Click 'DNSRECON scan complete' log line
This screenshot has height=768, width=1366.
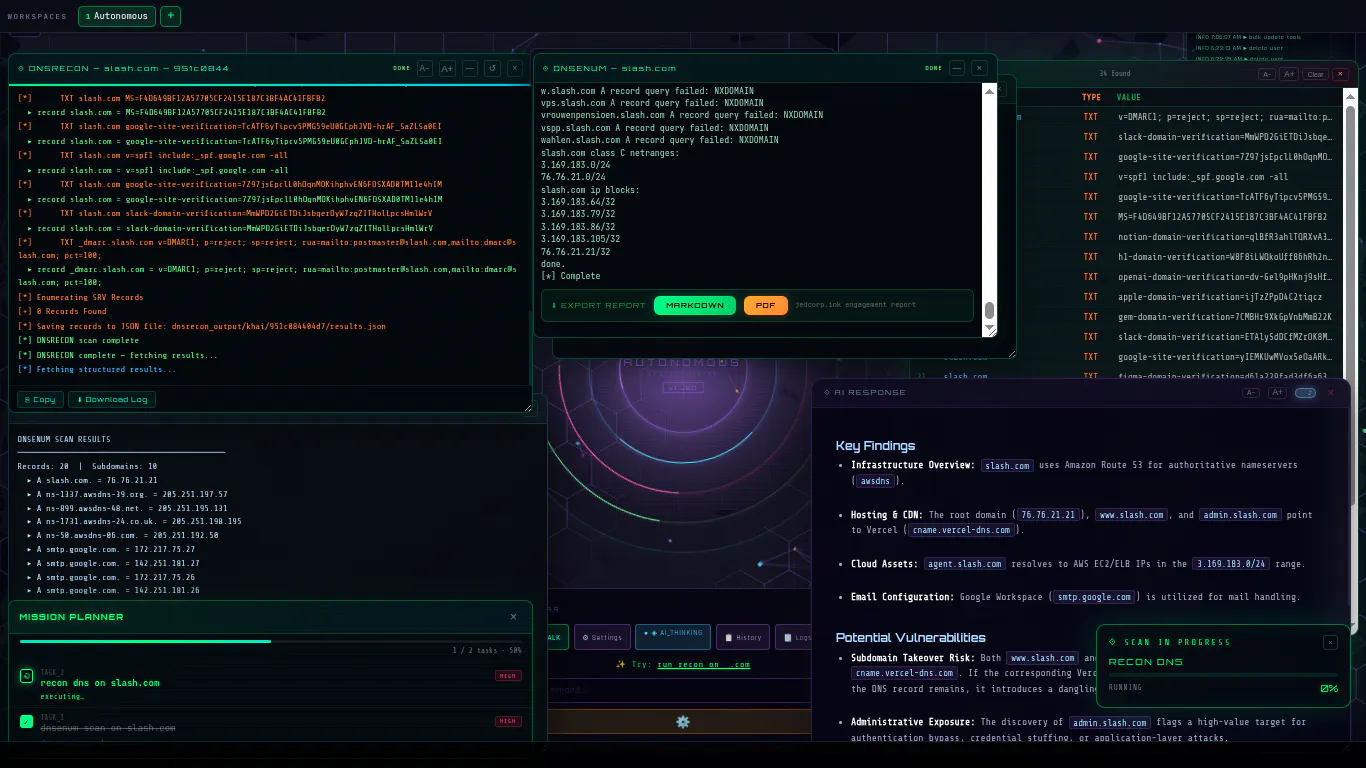79,341
